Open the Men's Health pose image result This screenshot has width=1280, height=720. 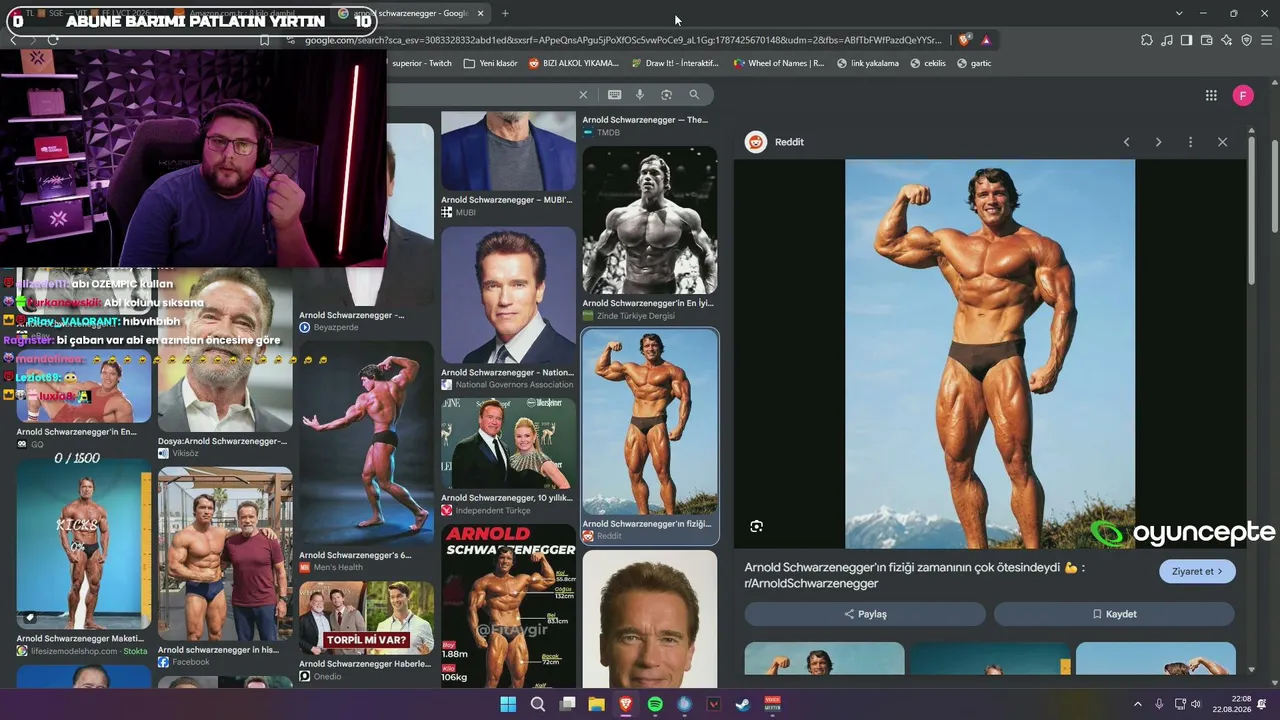pos(366,443)
